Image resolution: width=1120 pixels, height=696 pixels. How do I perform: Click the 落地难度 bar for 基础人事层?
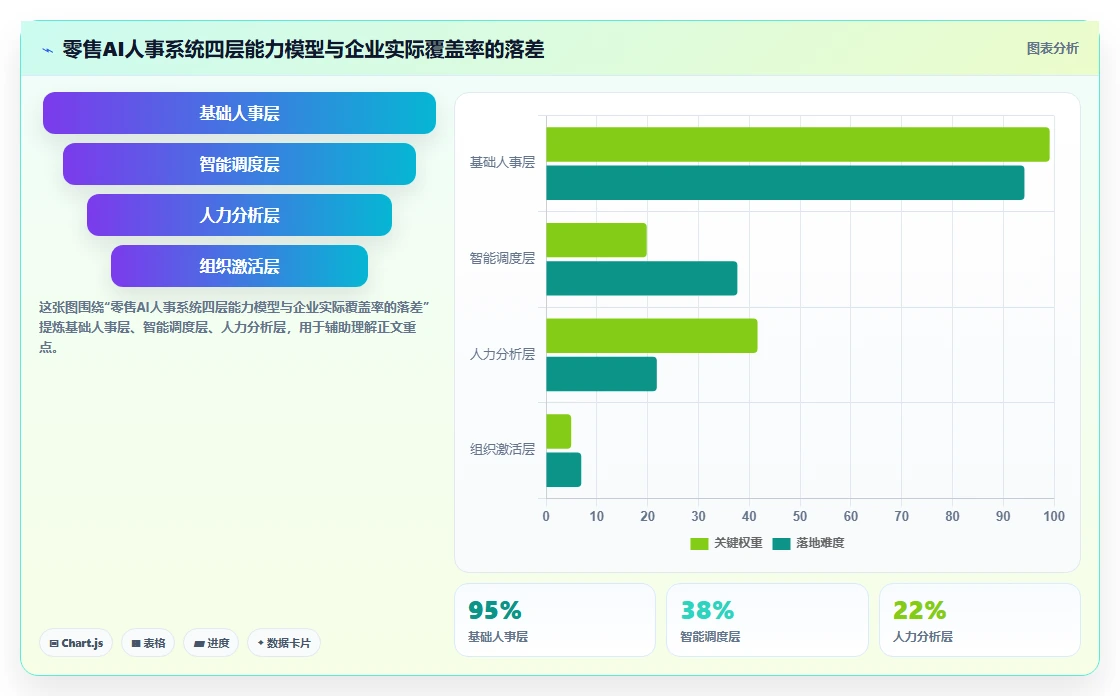(785, 183)
